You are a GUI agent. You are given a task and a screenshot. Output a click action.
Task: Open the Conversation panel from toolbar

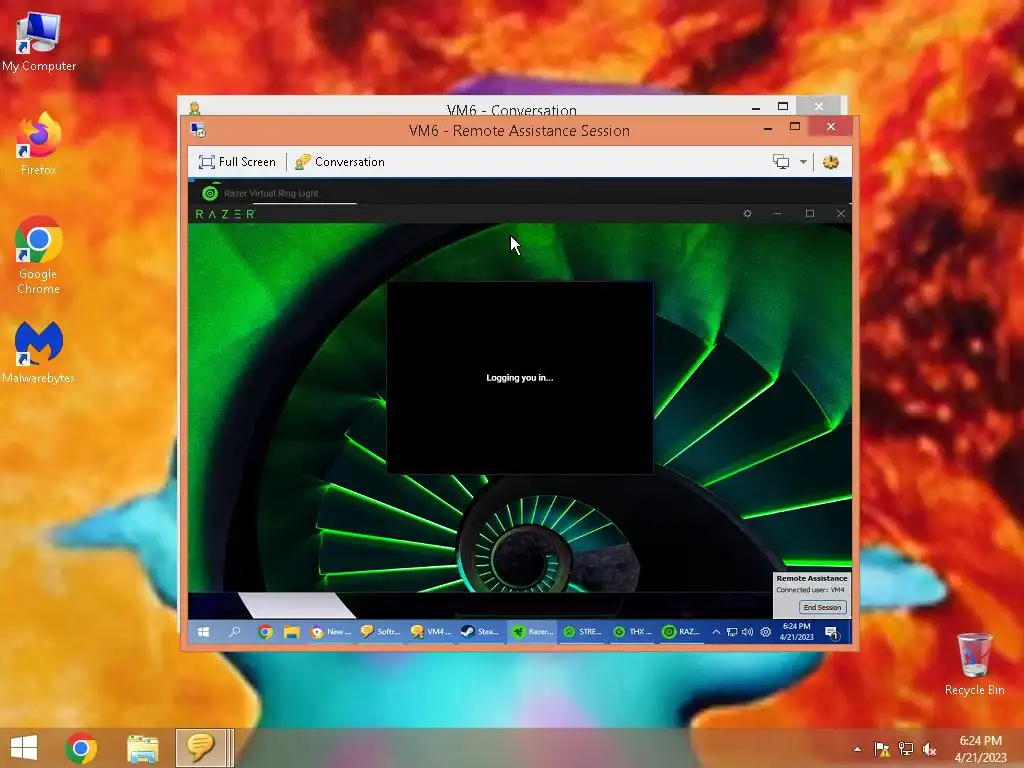tap(340, 162)
